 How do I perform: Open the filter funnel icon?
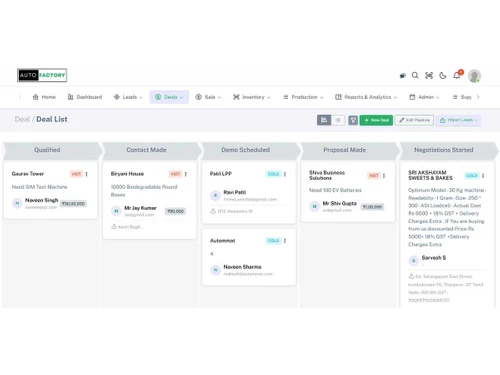(353, 120)
